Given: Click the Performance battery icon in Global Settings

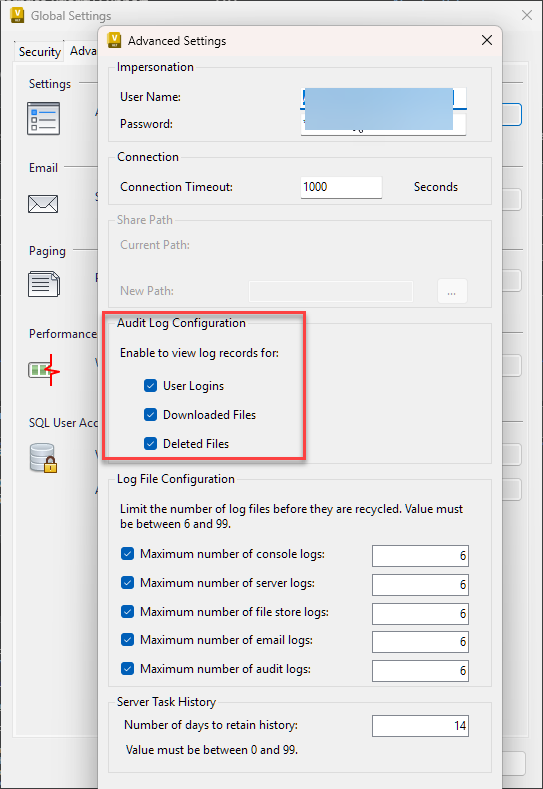Looking at the screenshot, I should tap(44, 371).
